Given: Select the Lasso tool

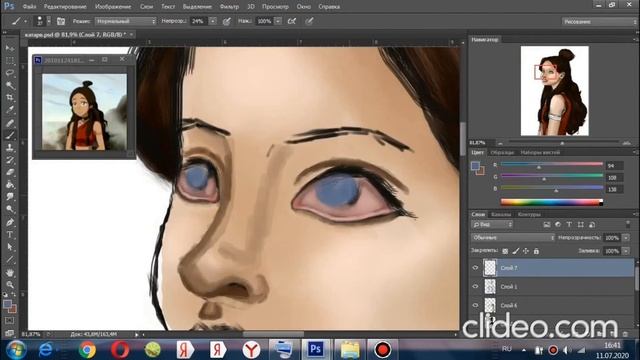Looking at the screenshot, I should tap(10, 73).
